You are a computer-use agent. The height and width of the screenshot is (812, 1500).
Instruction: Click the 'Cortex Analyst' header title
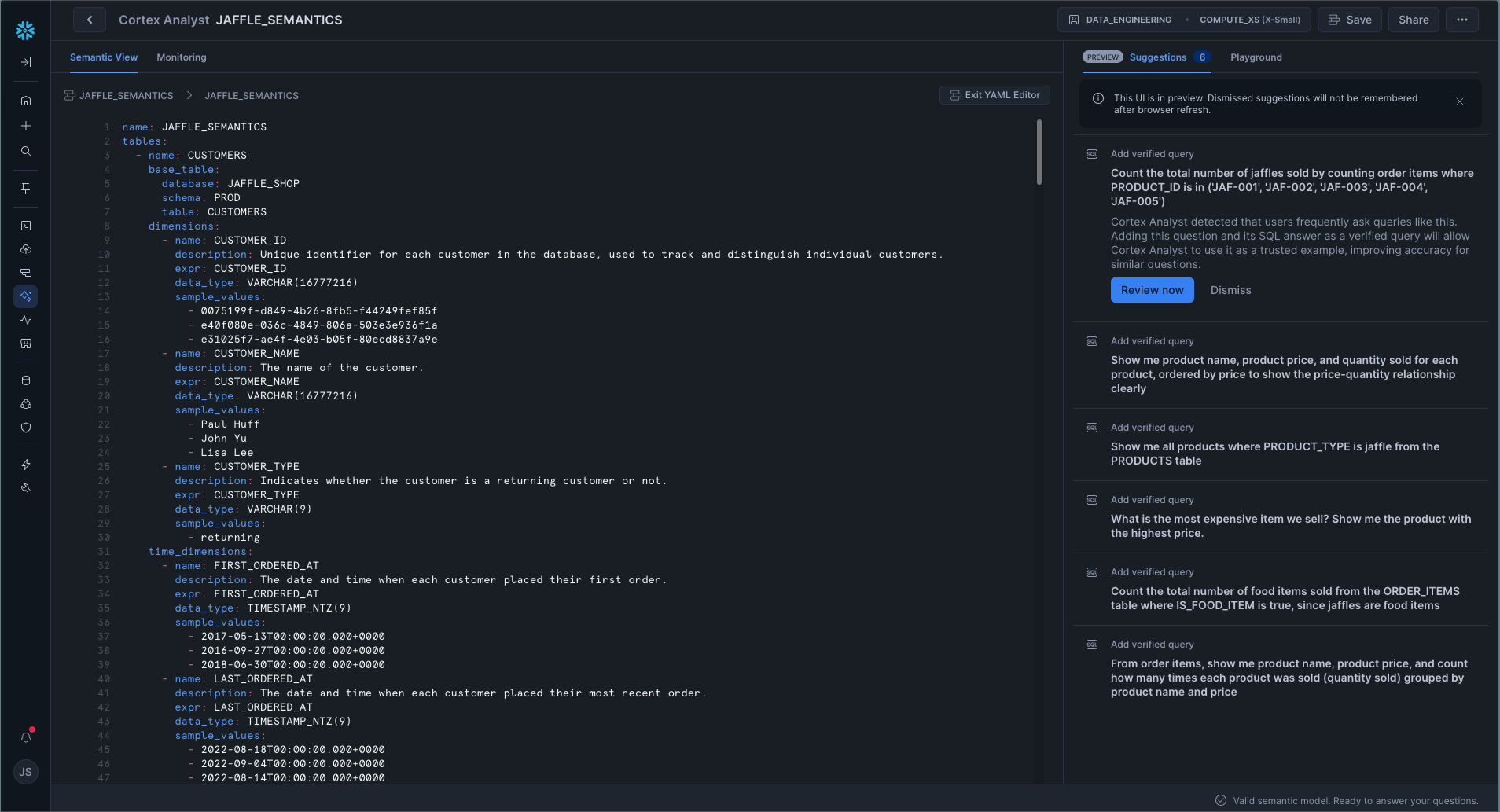pyautogui.click(x=164, y=20)
